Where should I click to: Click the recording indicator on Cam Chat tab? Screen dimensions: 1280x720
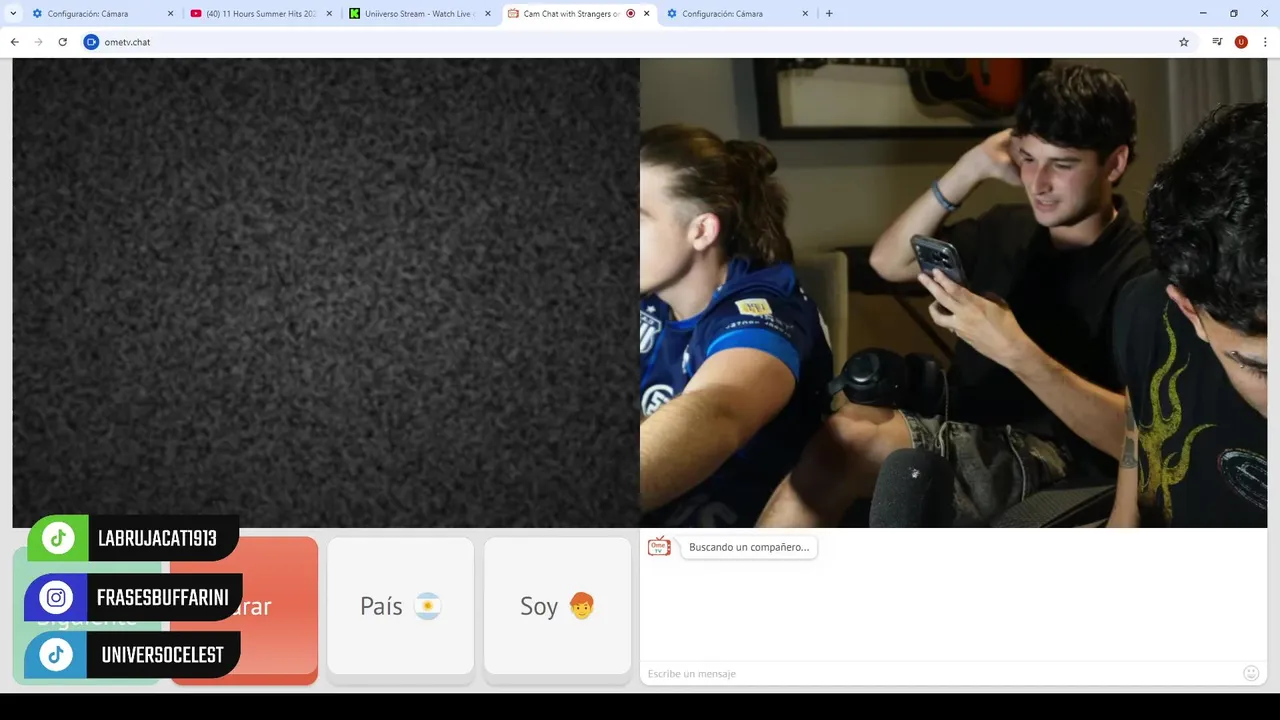(630, 14)
